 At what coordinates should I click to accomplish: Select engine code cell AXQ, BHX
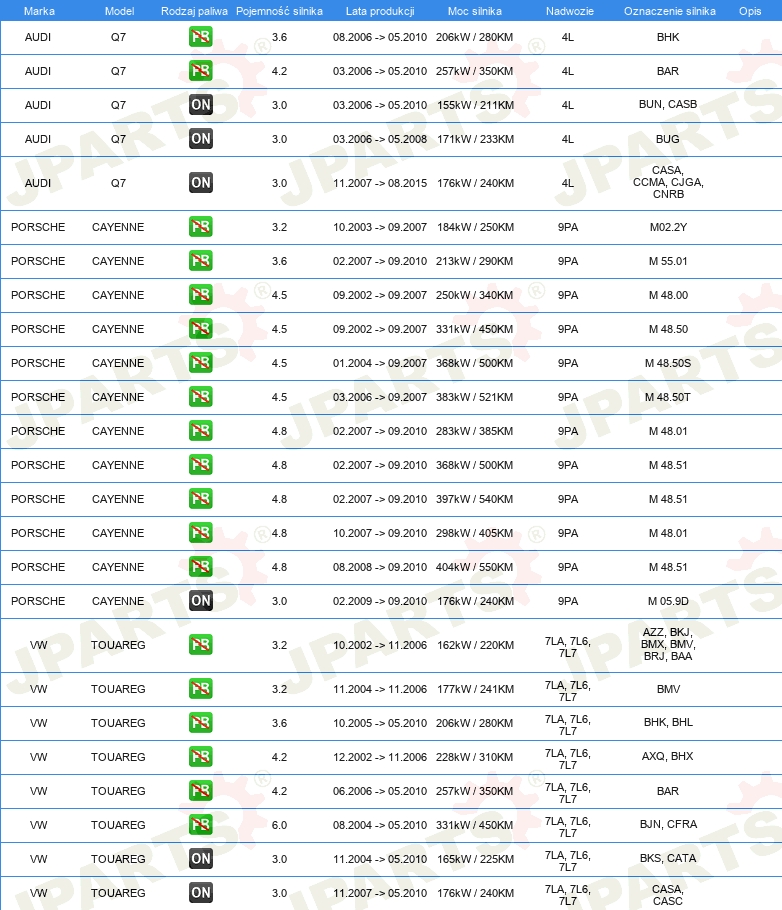point(668,756)
